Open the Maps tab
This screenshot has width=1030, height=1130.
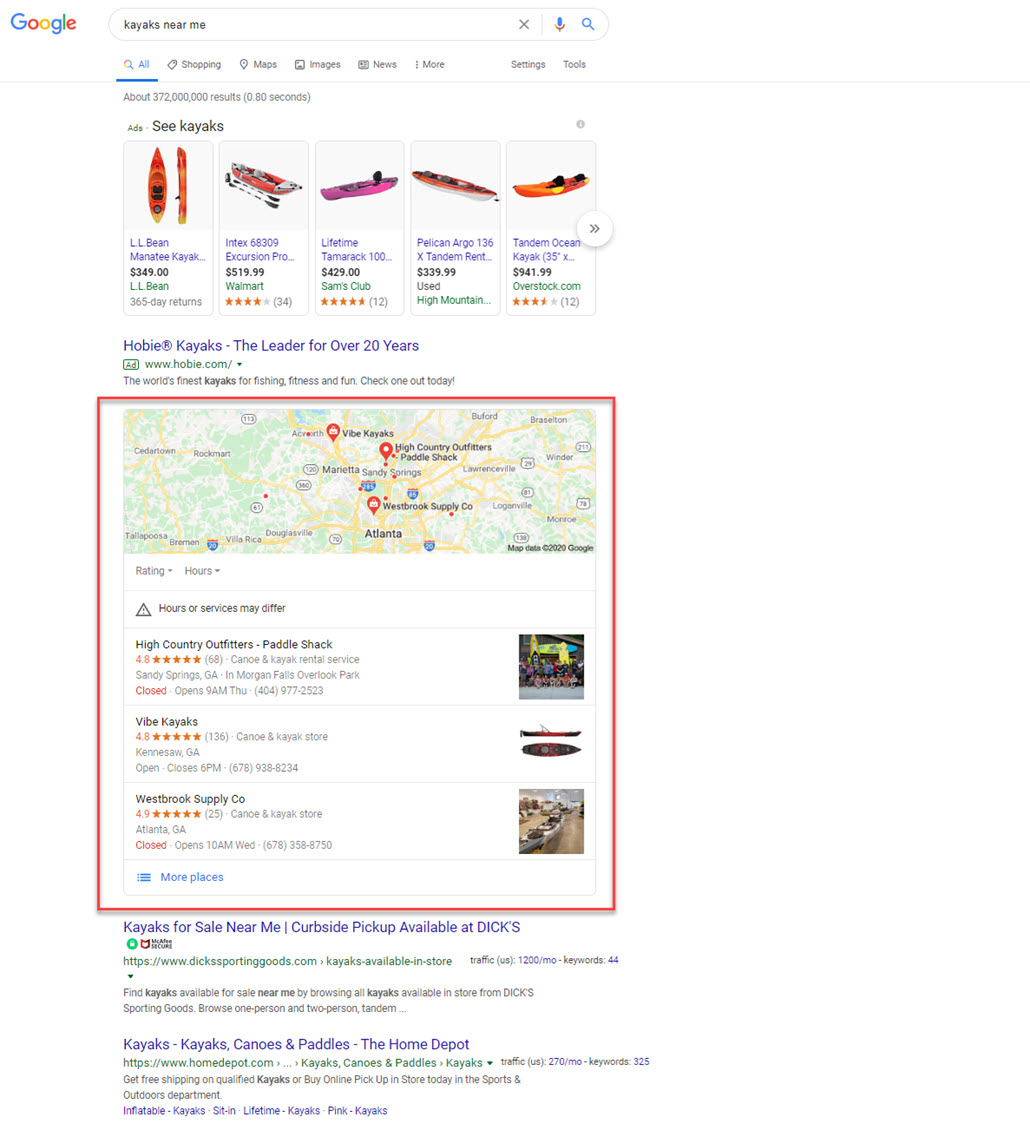tap(258, 64)
